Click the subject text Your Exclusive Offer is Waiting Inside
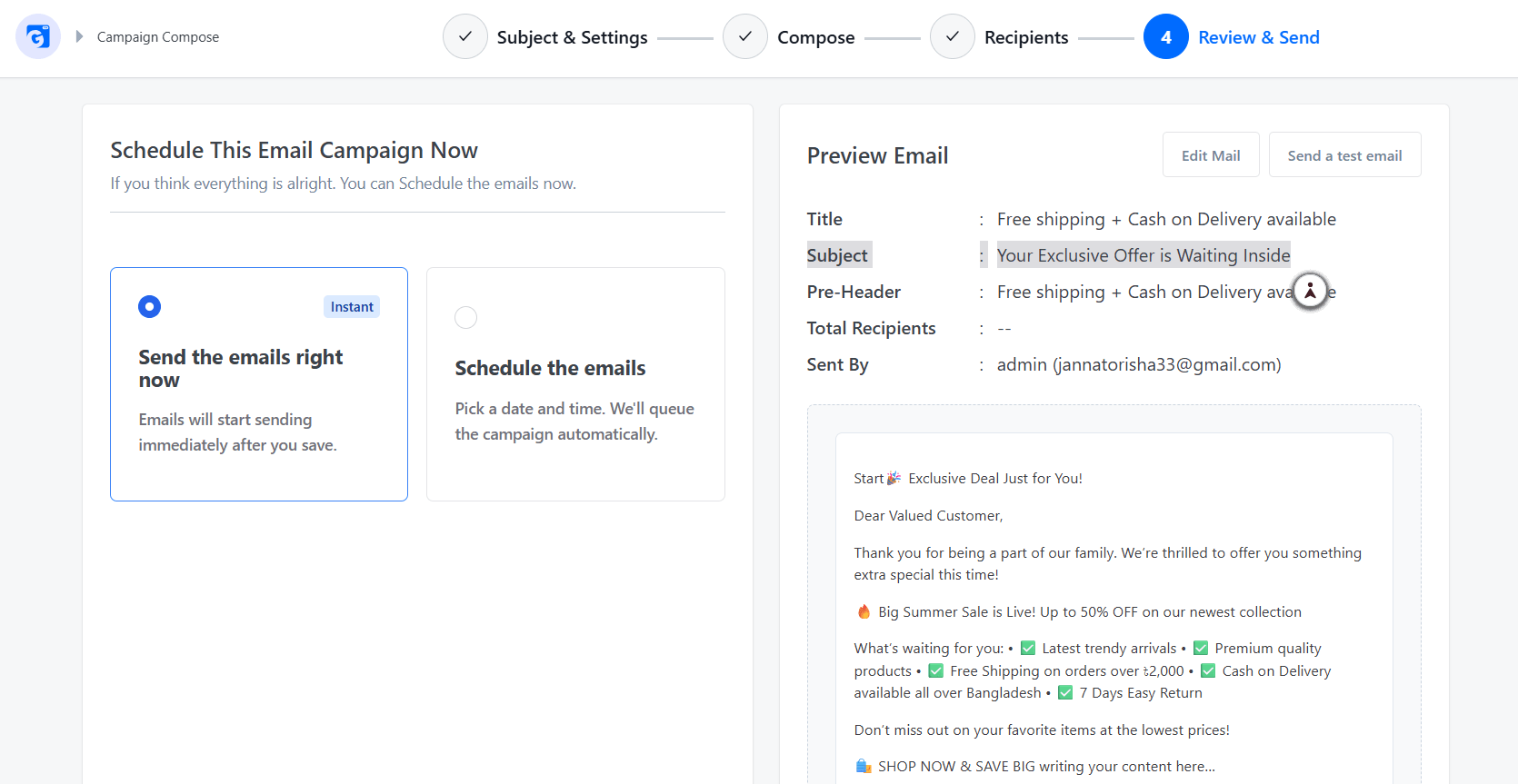 click(1143, 255)
